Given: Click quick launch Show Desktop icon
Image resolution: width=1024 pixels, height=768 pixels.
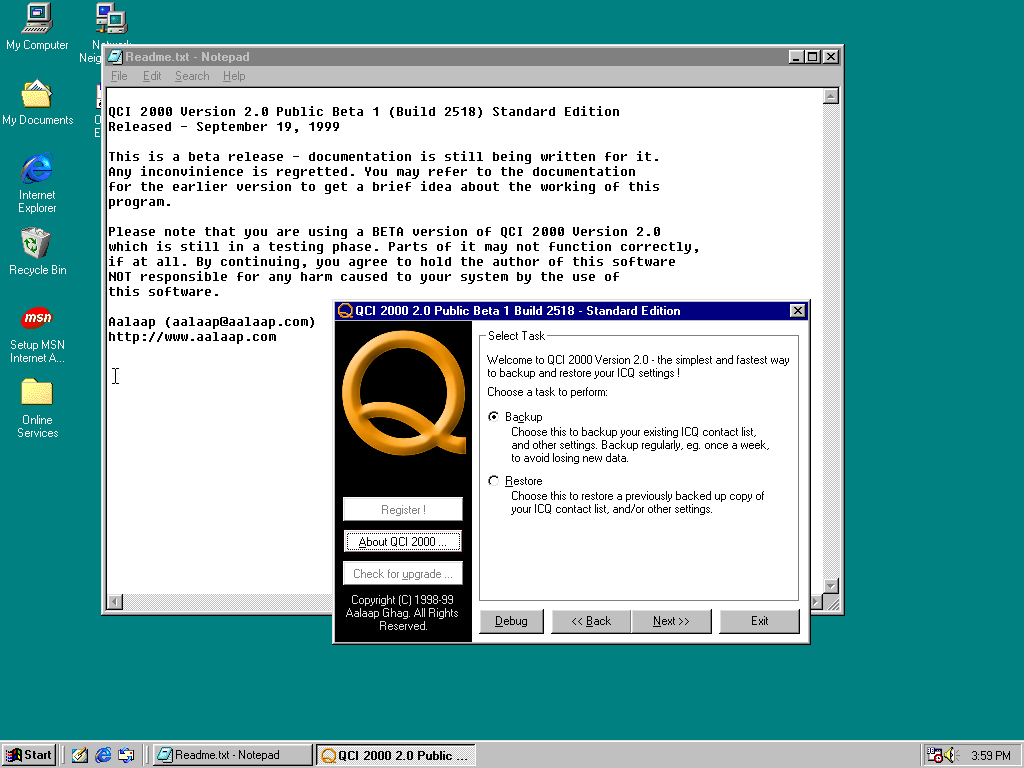Looking at the screenshot, I should (80, 755).
